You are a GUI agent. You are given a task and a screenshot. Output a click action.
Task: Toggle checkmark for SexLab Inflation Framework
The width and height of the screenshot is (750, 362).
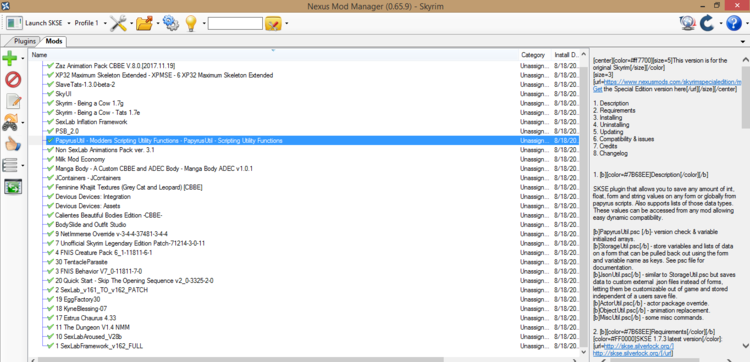click(x=51, y=122)
